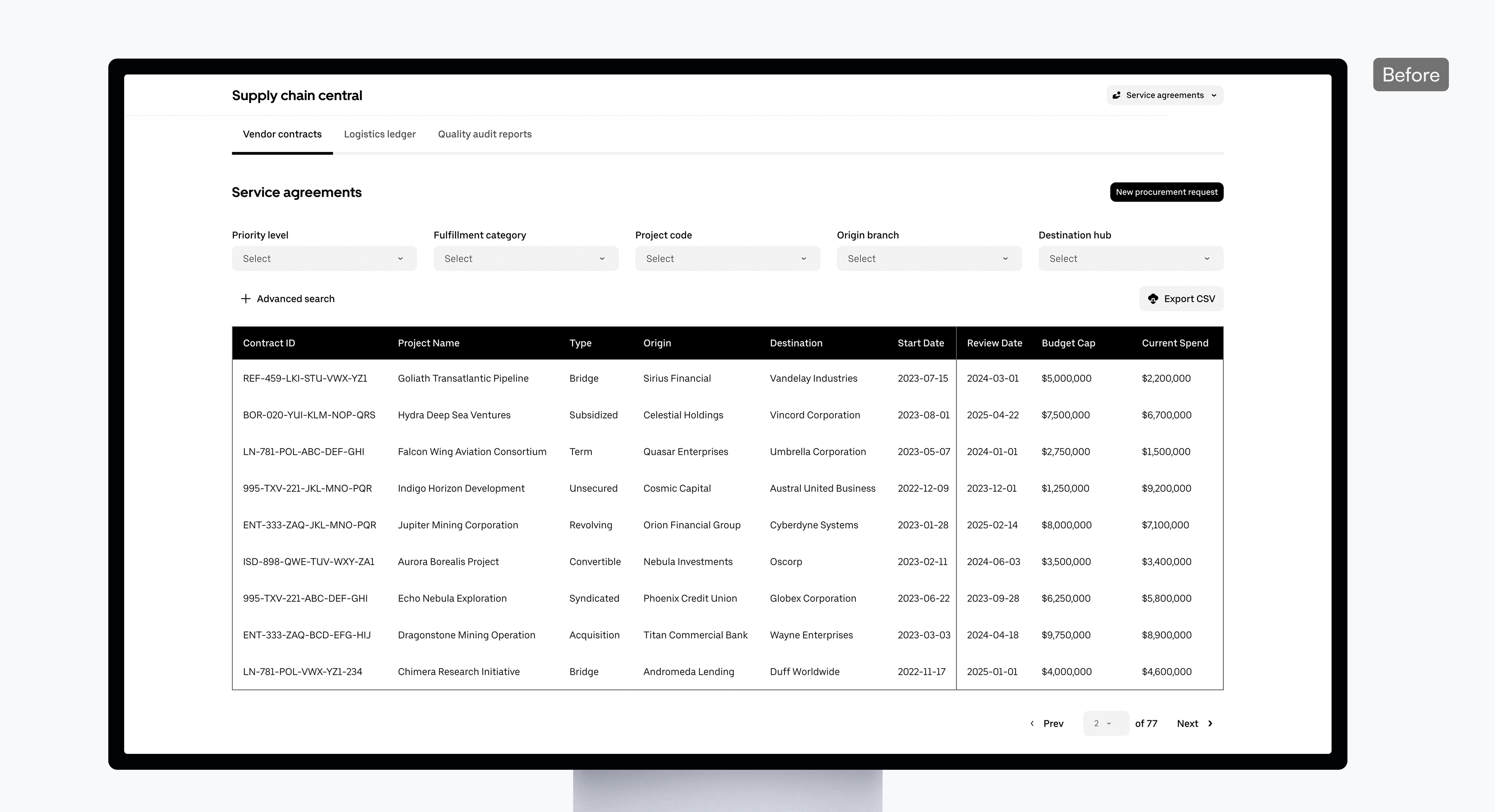The image size is (1496, 812).
Task: Click the Contract ID column header
Action: click(x=269, y=343)
